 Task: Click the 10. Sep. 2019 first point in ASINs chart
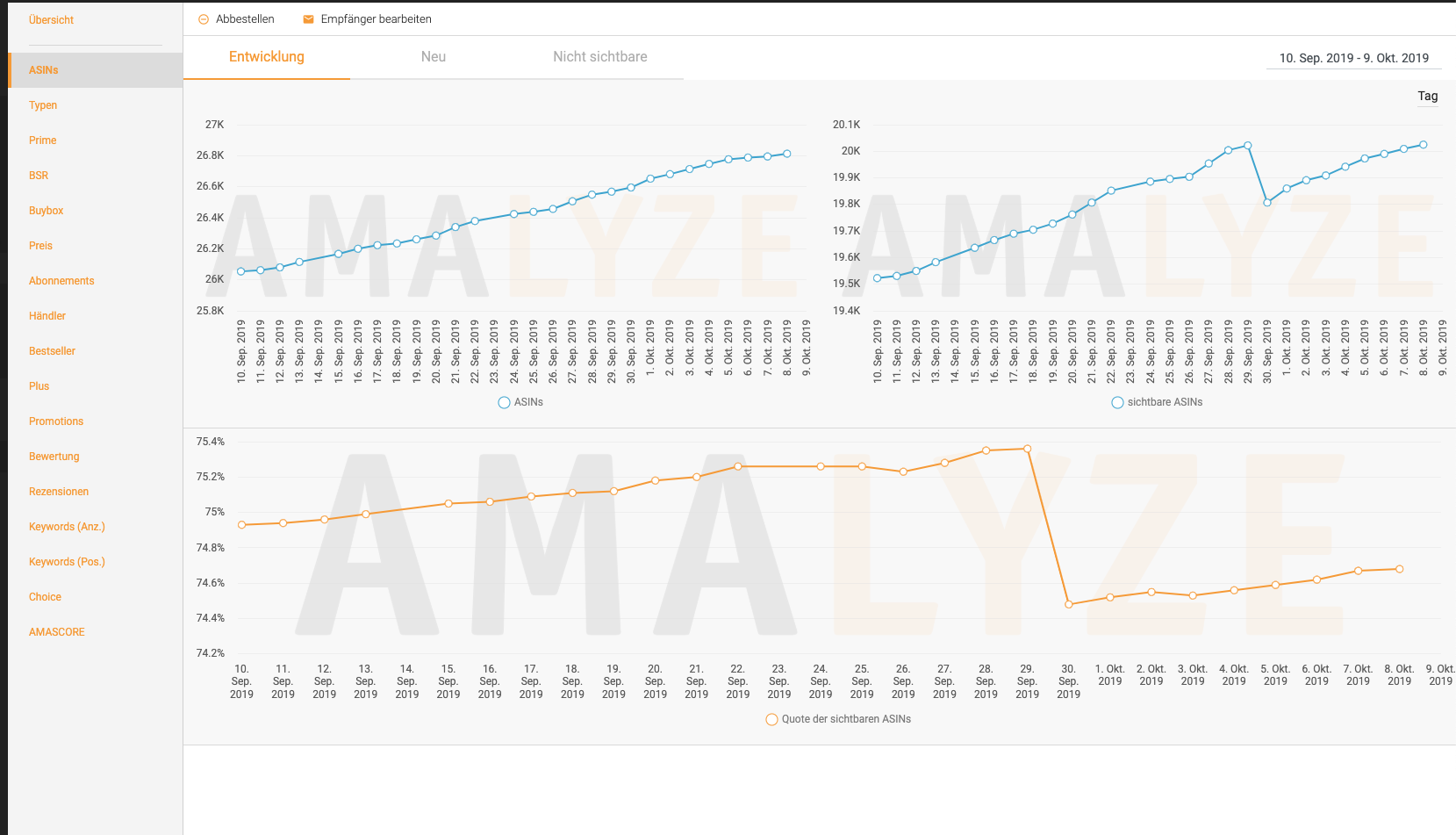pos(241,271)
